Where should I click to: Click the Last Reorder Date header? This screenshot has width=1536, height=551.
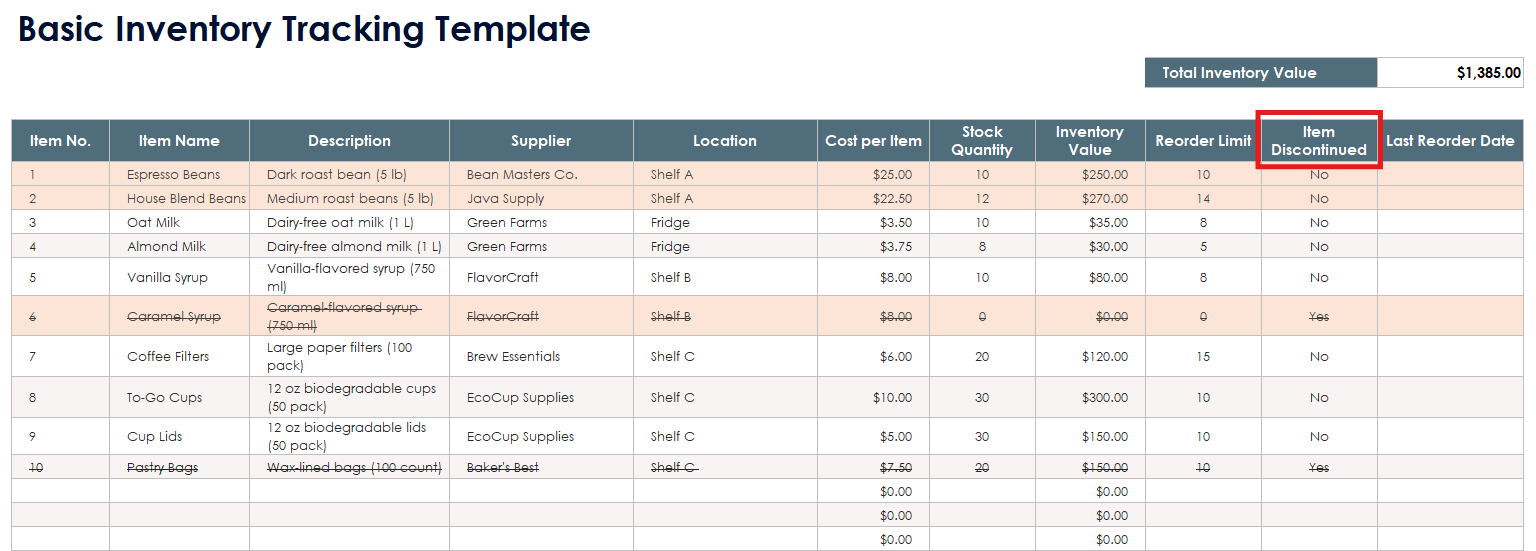[1450, 141]
